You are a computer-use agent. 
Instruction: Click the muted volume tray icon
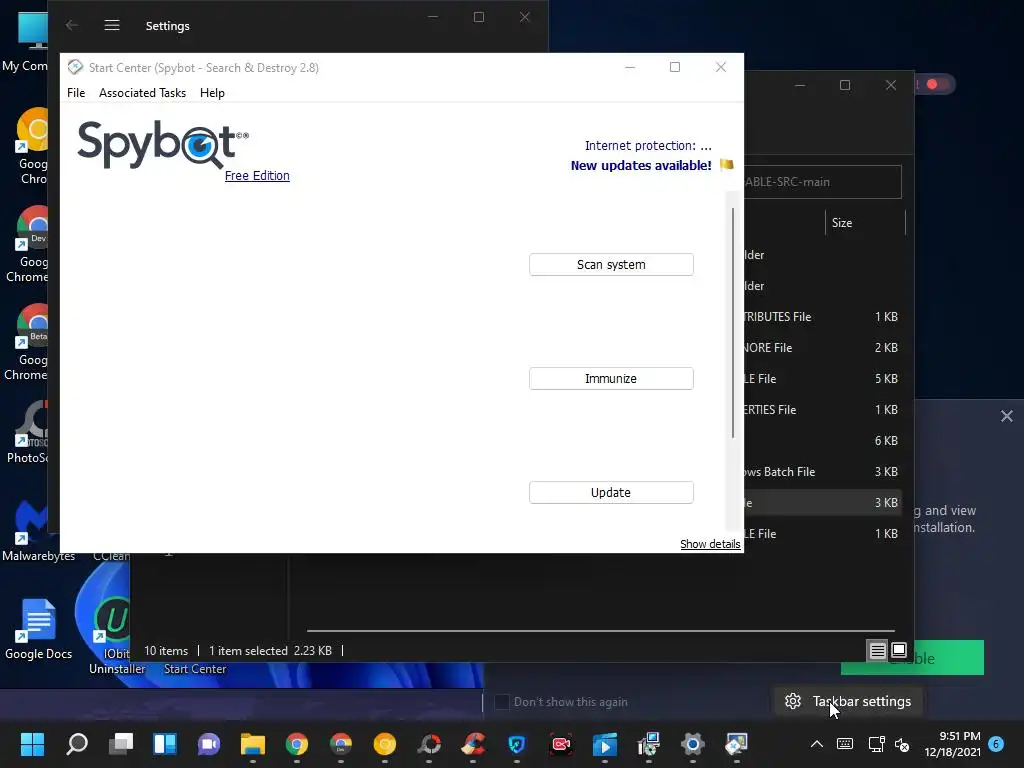coord(902,744)
